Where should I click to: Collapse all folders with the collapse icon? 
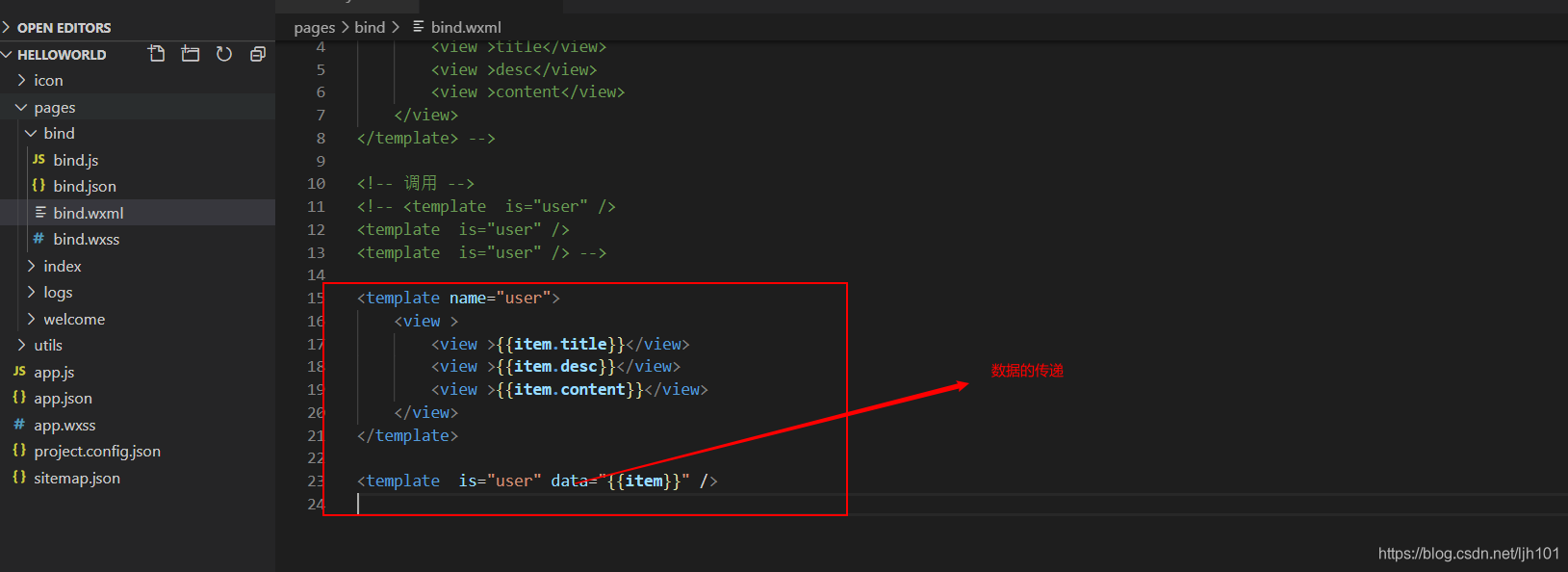click(258, 54)
